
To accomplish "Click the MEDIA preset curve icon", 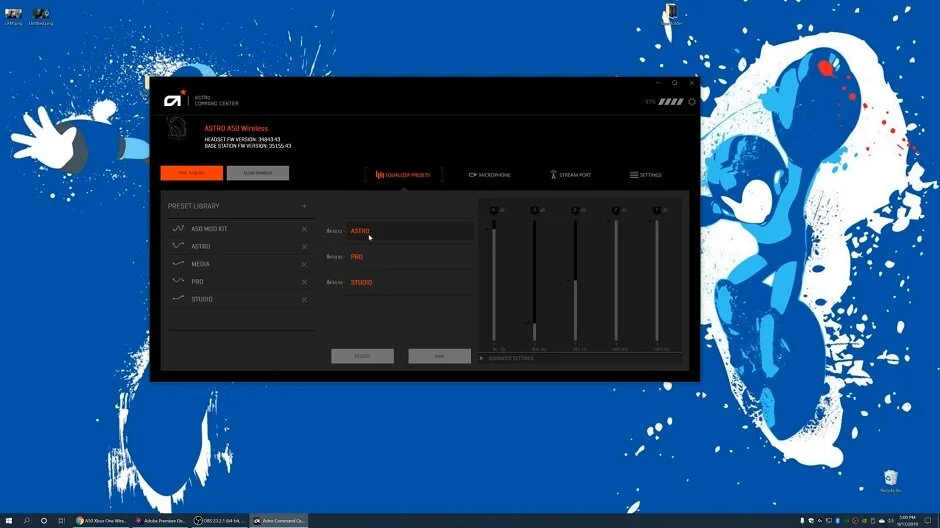I will click(178, 264).
